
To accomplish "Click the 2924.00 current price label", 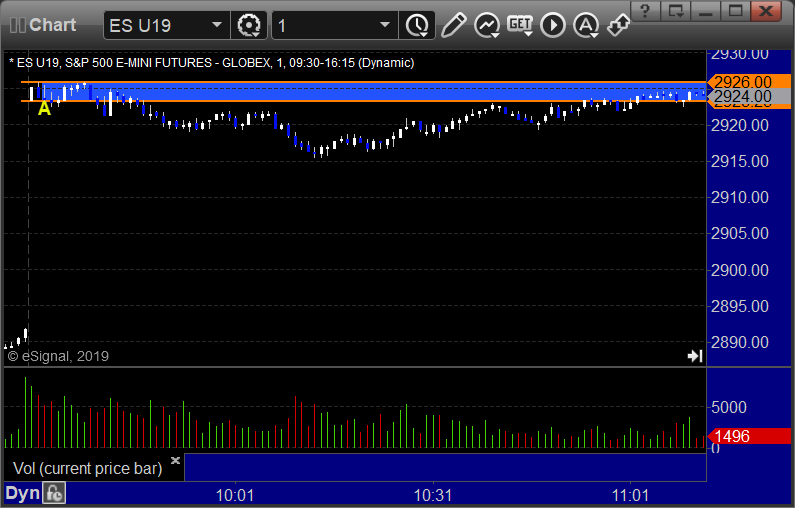I will (749, 96).
